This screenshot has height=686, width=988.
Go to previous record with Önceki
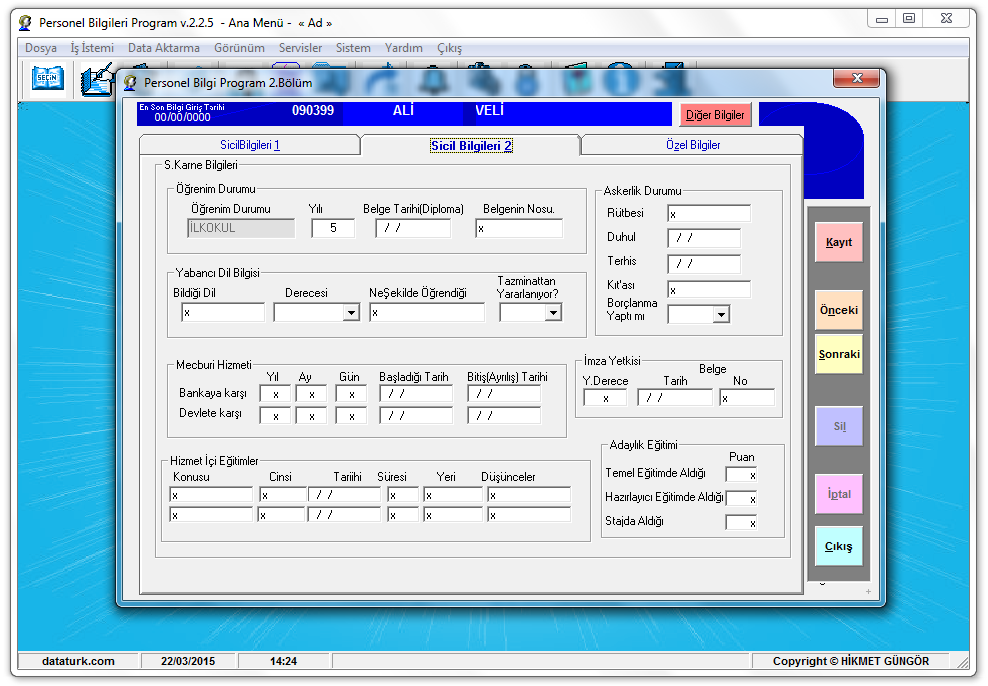(839, 310)
